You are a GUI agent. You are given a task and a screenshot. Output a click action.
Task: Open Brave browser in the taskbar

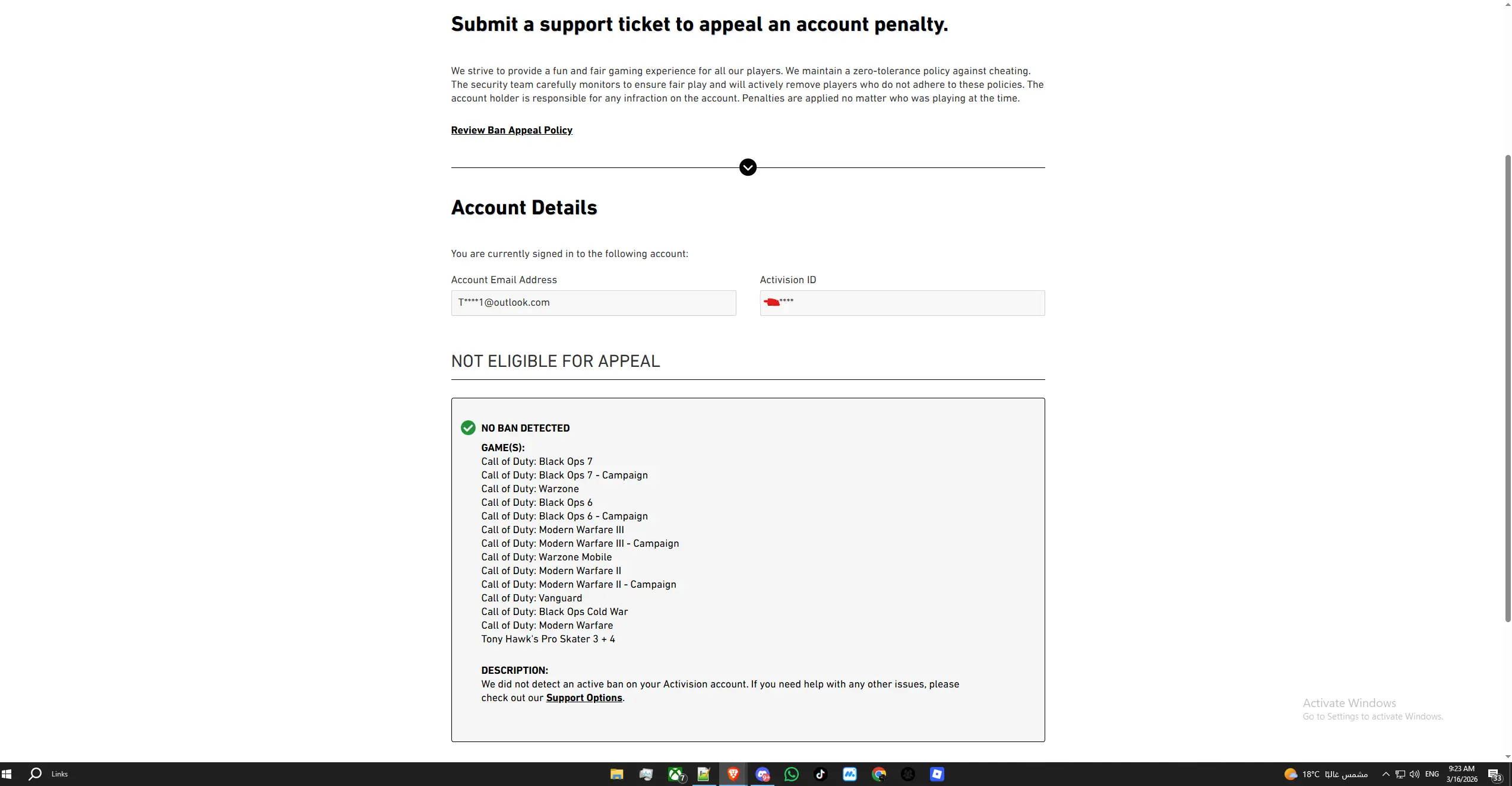click(733, 774)
